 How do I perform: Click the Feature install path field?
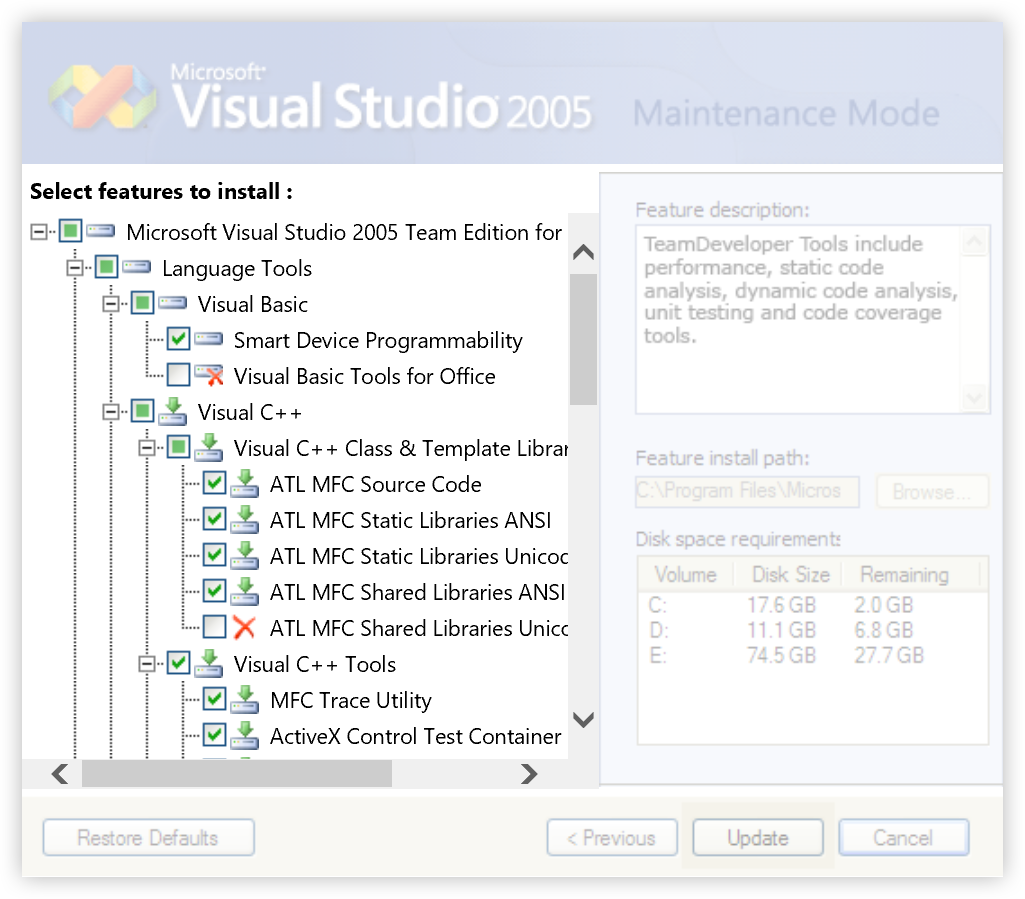point(747,491)
